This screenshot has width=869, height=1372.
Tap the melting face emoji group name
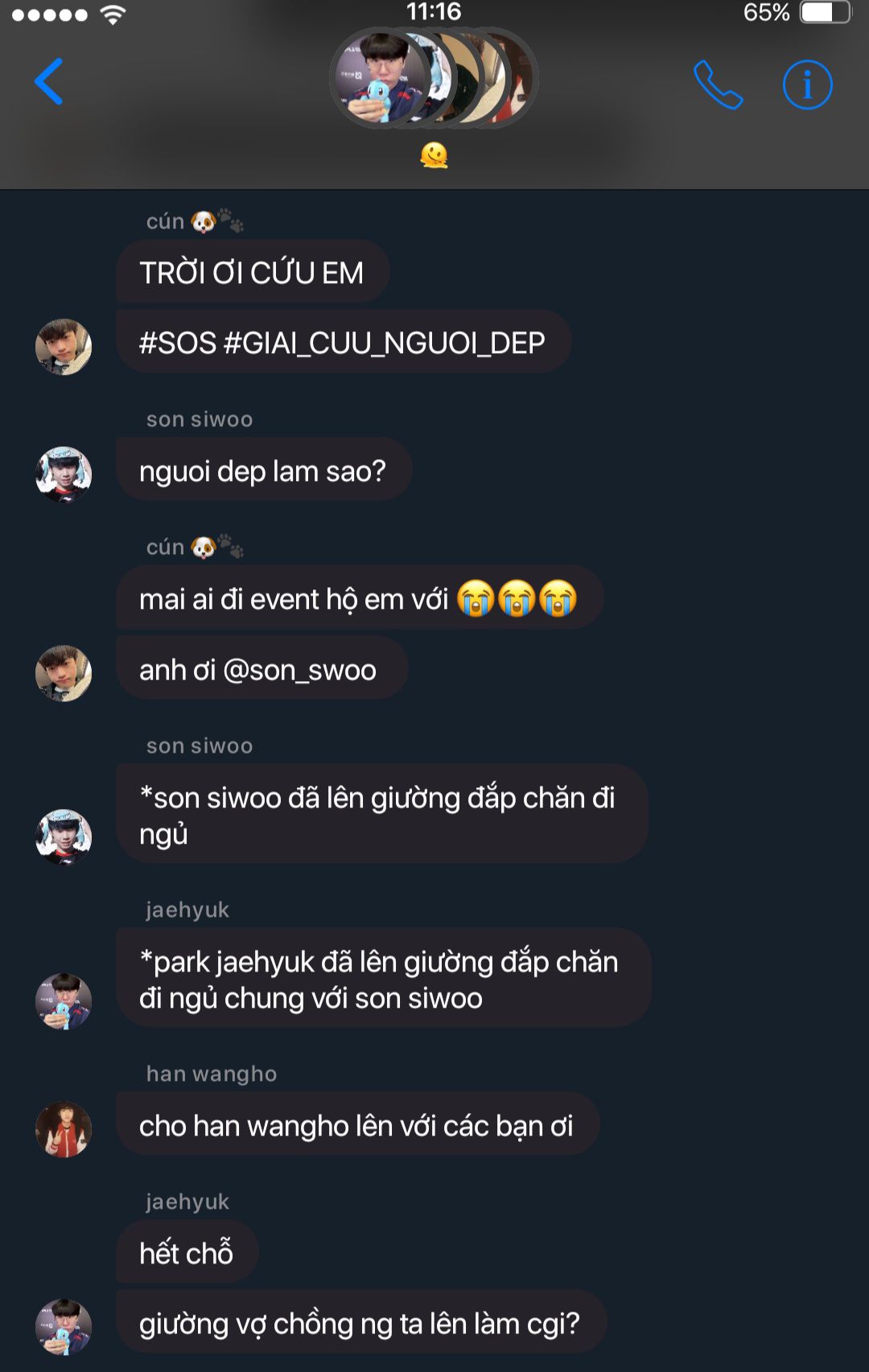click(434, 154)
